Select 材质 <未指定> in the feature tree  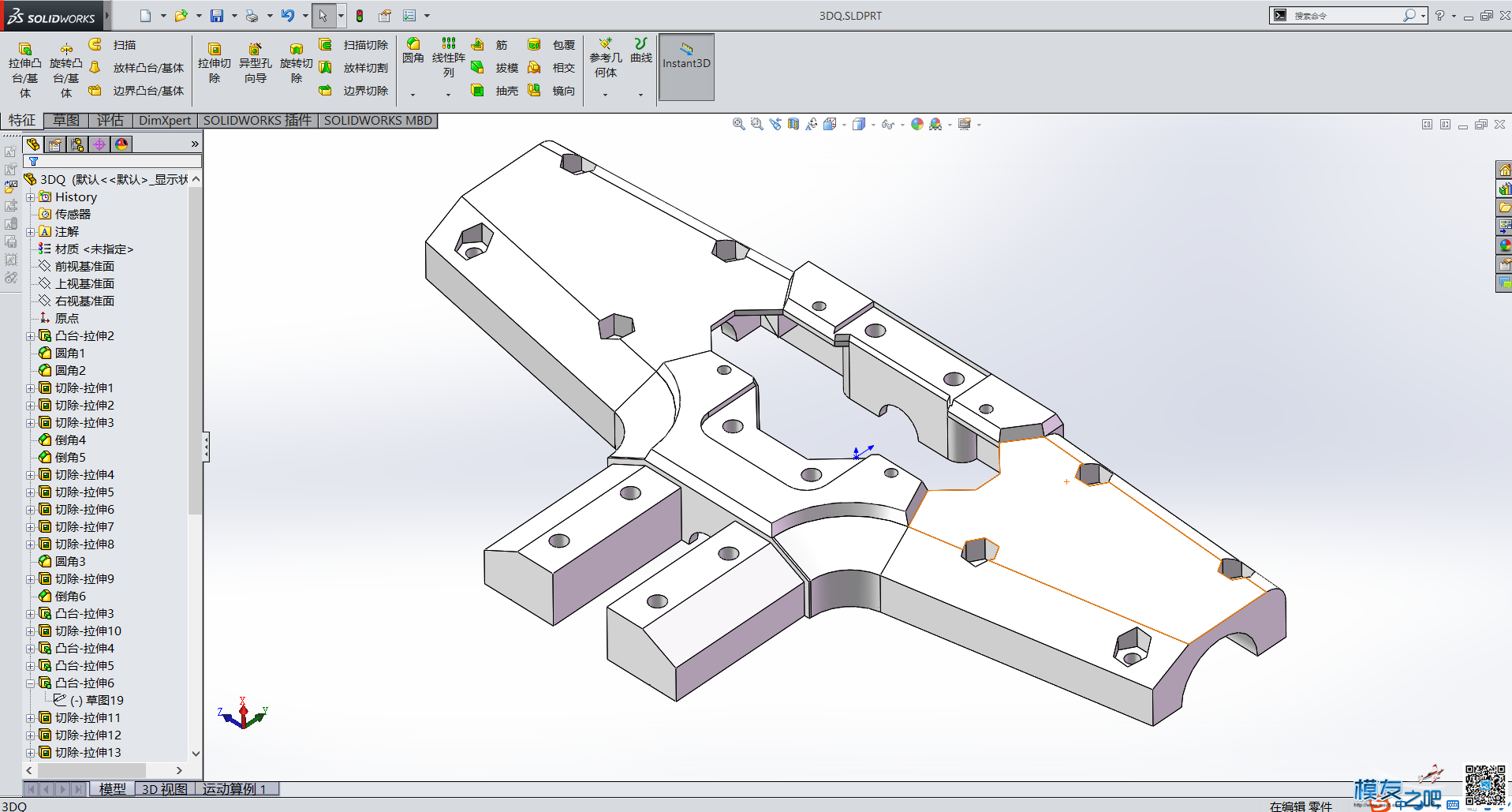(85, 249)
